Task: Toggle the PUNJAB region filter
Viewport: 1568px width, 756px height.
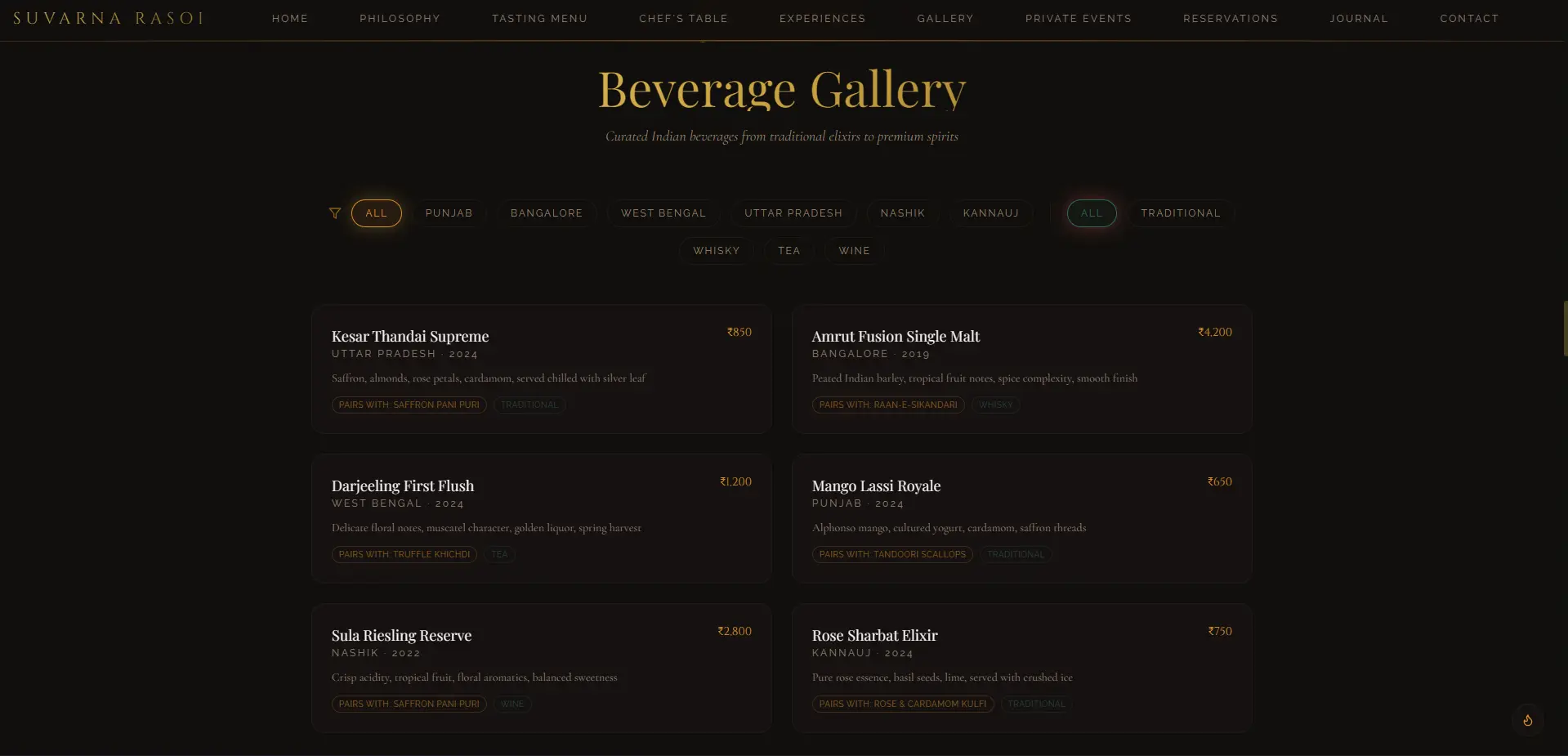Action: click(449, 213)
